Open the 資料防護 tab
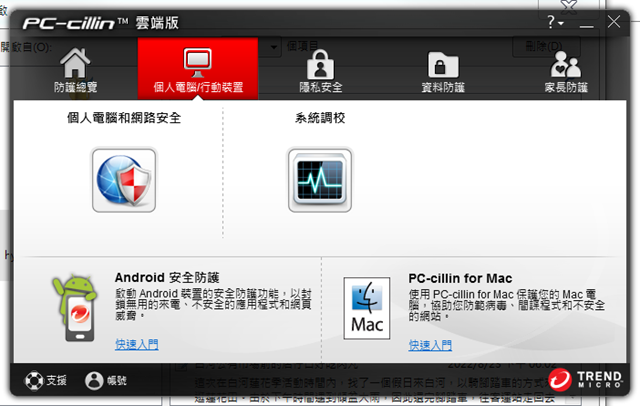Screen dimensions: 640x406 coord(443,71)
